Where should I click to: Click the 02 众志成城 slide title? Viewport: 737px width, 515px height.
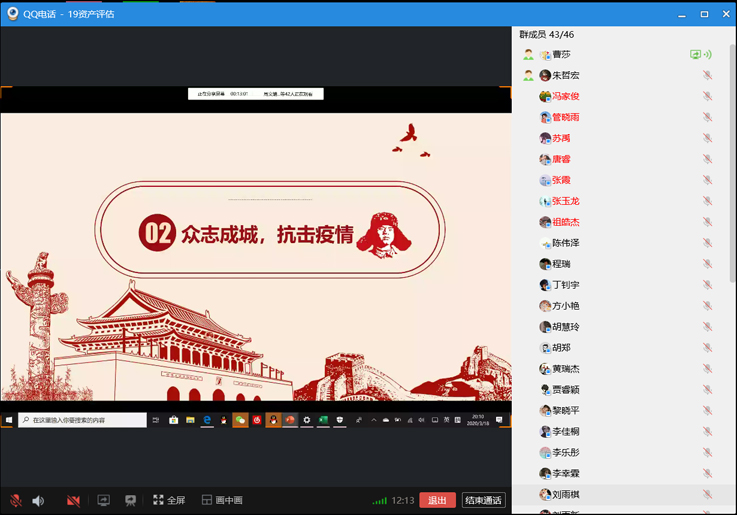coord(267,234)
